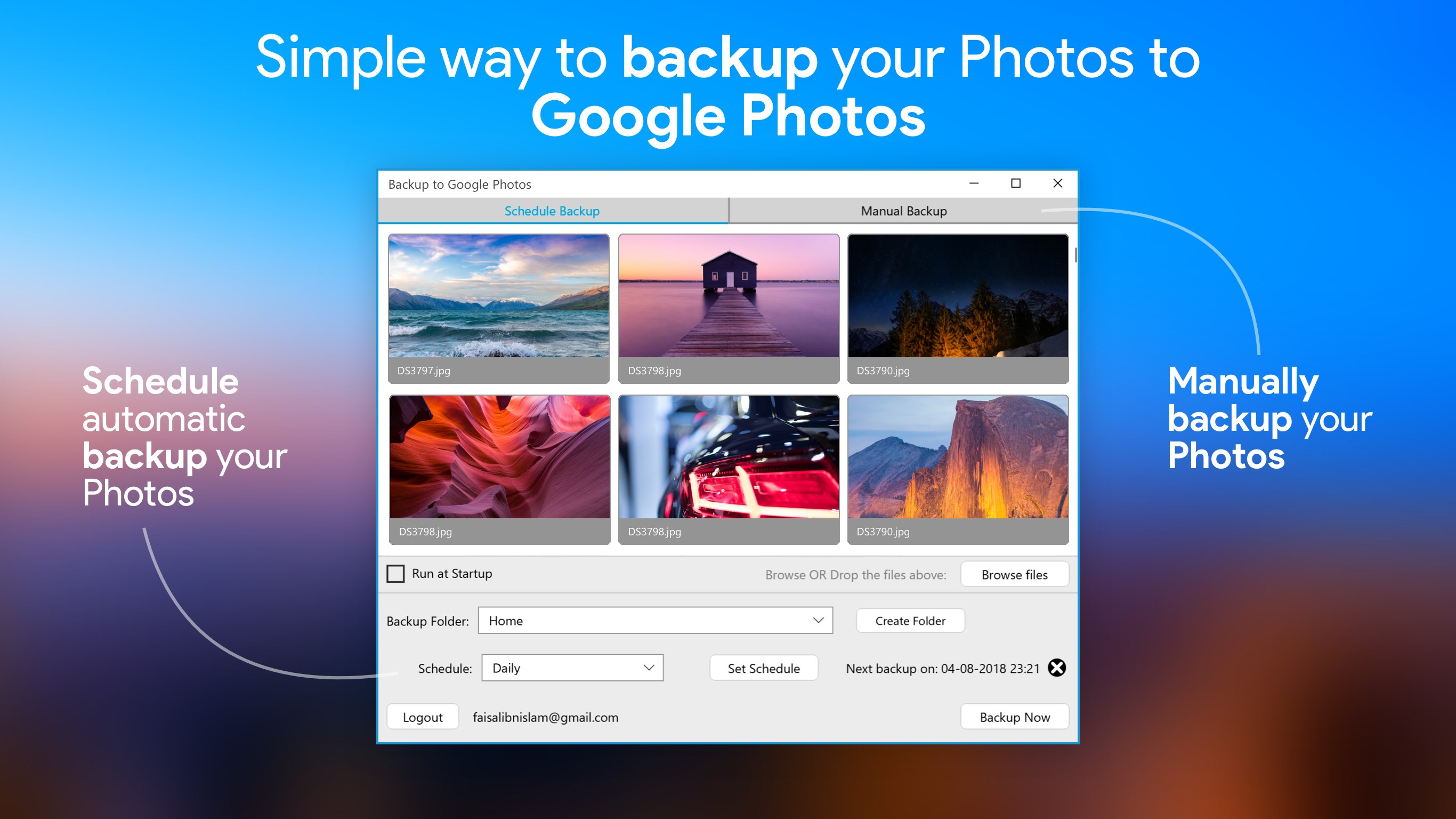This screenshot has width=1456, height=819.
Task: Click the Browse files button
Action: click(1014, 575)
